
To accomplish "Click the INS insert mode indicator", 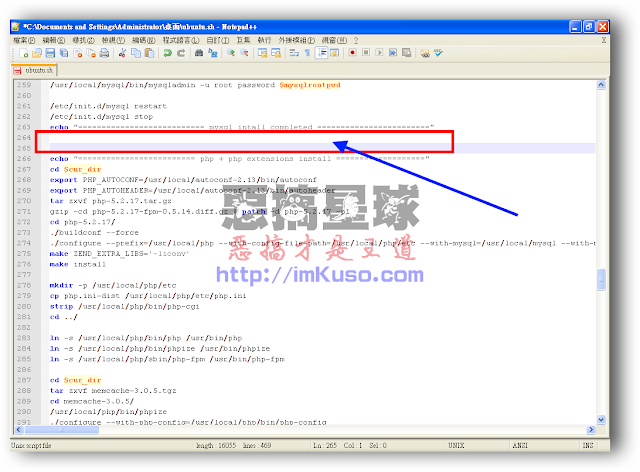I will click(588, 445).
